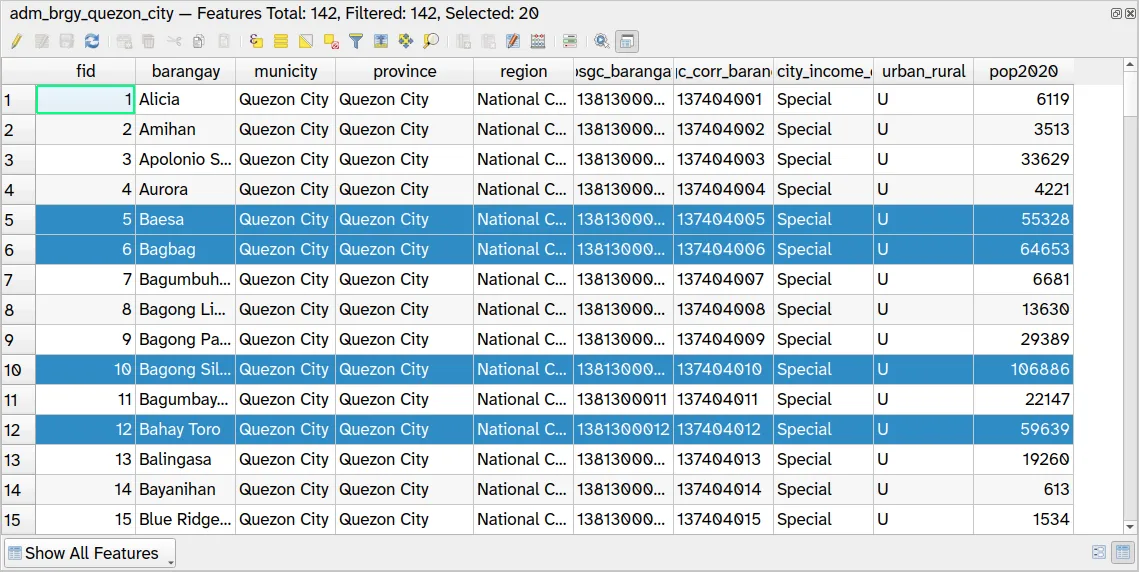Screen dimensions: 1139x572
Task: Click the psgc cell 1381300012
Action: tap(623, 430)
